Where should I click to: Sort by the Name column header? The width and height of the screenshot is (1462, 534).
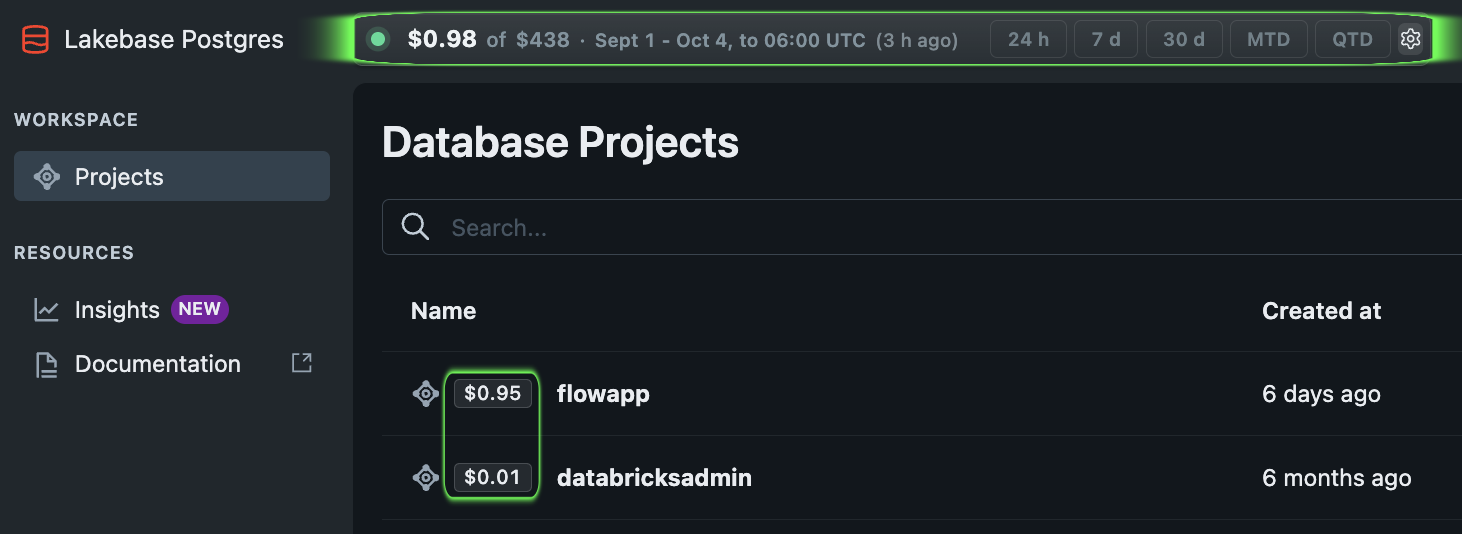pos(443,311)
